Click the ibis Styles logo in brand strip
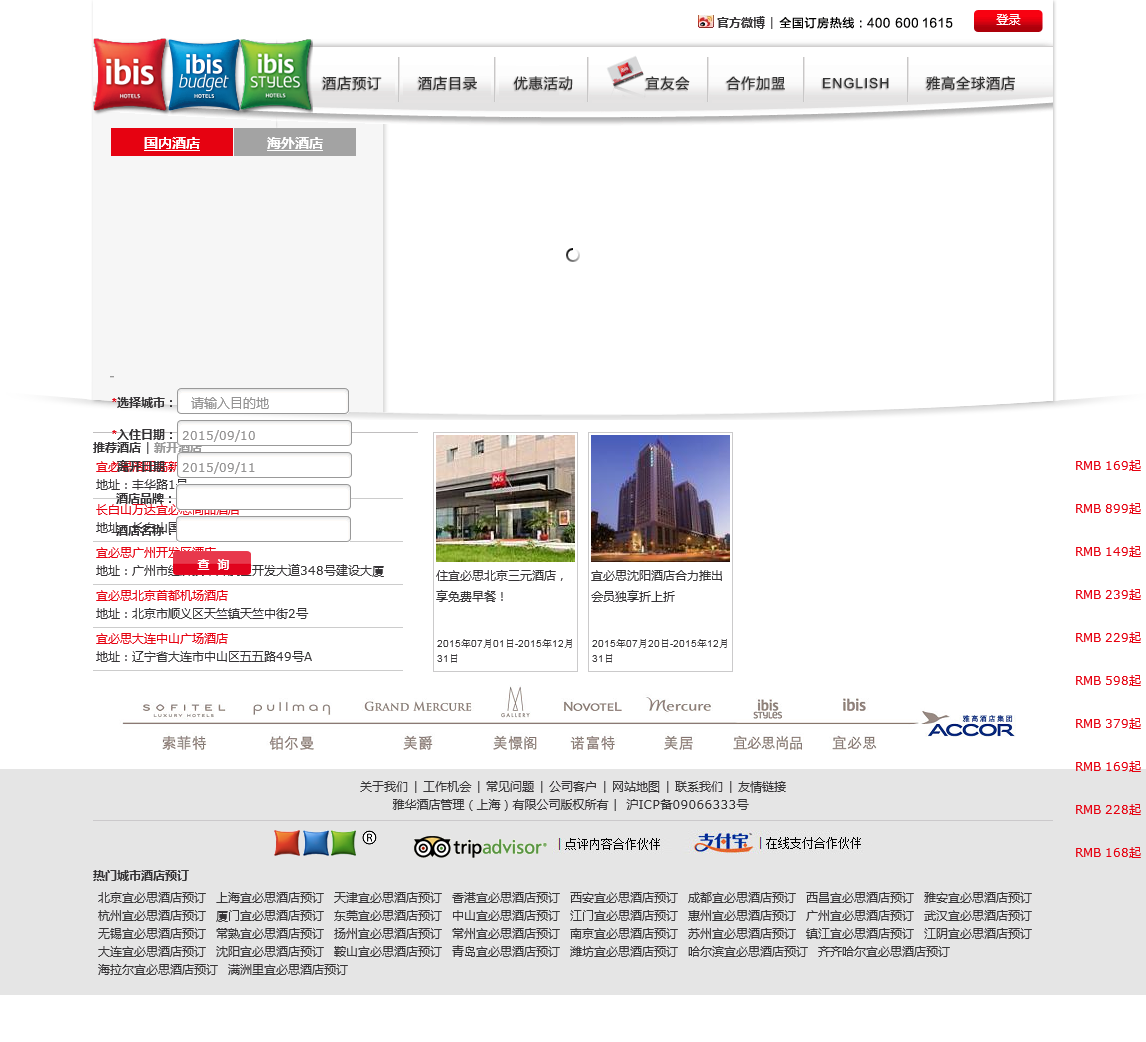 pyautogui.click(x=767, y=708)
